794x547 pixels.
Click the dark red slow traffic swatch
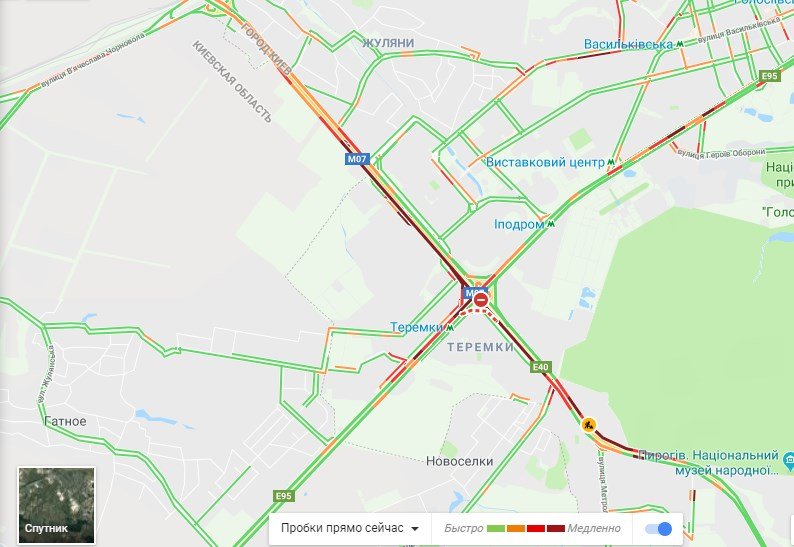555,528
